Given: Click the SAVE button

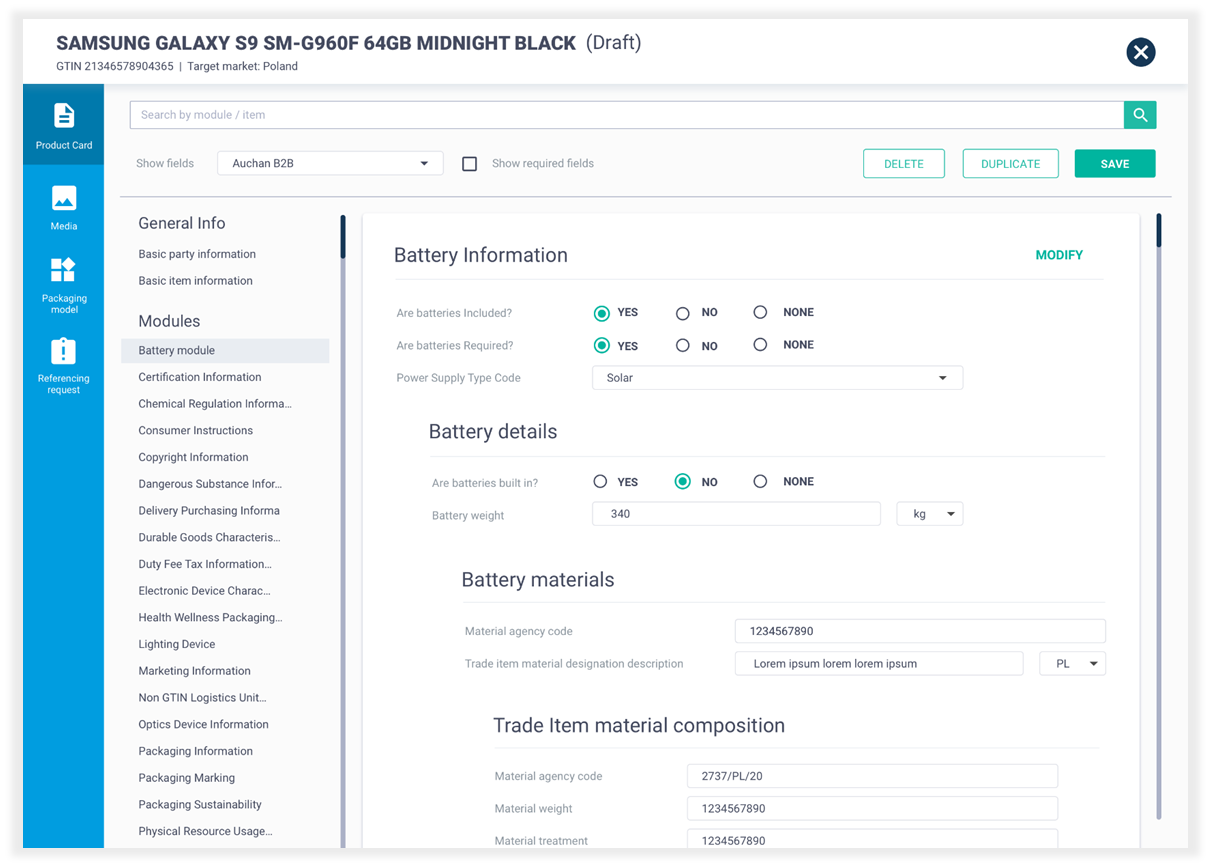Looking at the screenshot, I should point(1115,164).
